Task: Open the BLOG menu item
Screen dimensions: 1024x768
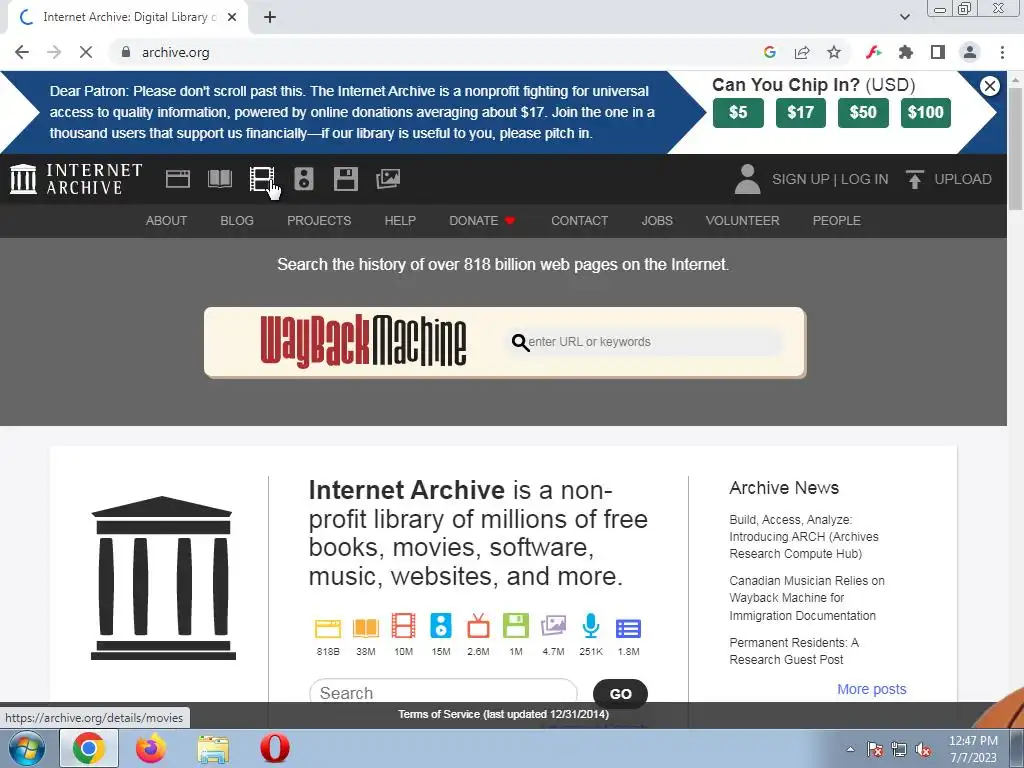Action: pyautogui.click(x=237, y=221)
